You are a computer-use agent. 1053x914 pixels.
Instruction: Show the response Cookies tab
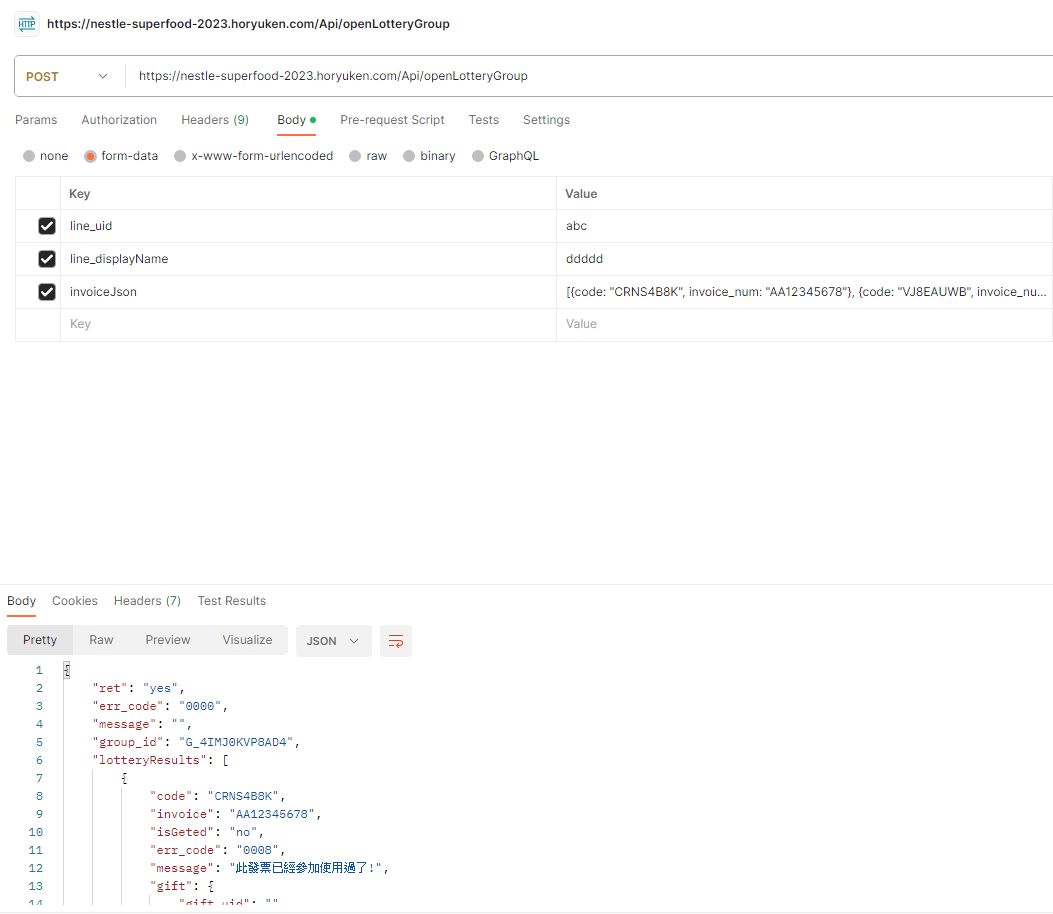pyautogui.click(x=75, y=601)
